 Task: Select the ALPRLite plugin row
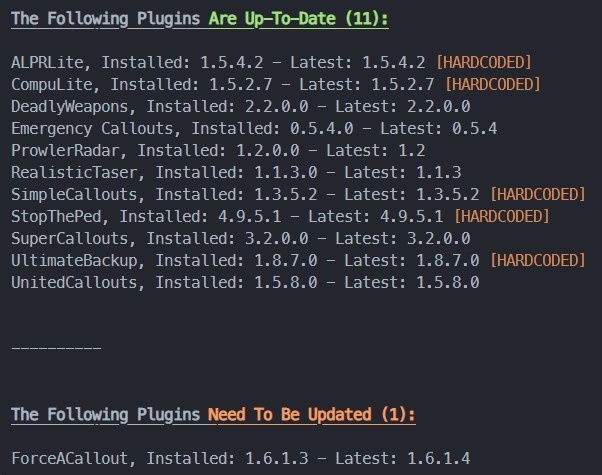coord(271,63)
